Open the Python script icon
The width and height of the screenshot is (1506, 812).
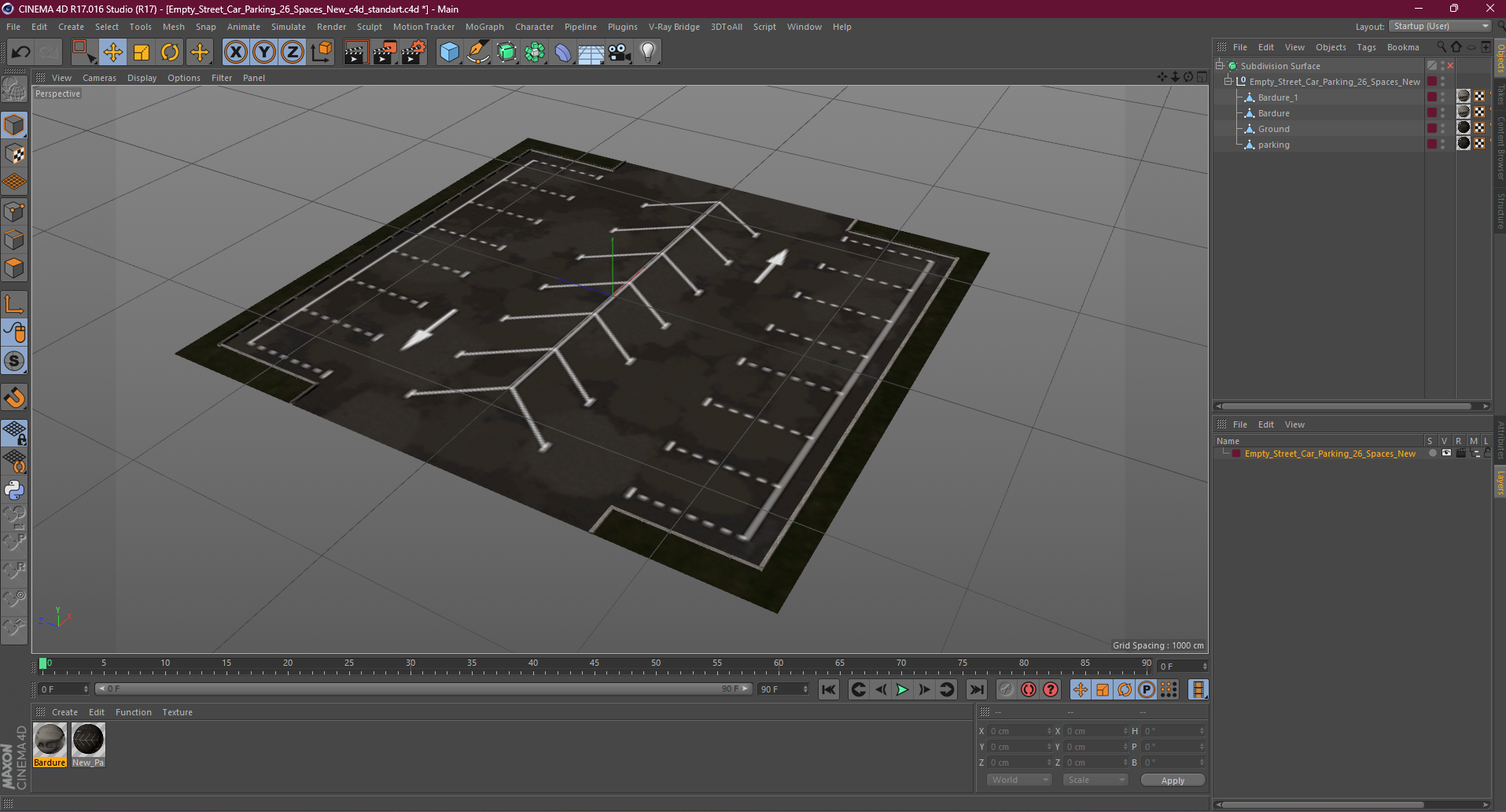[15, 491]
